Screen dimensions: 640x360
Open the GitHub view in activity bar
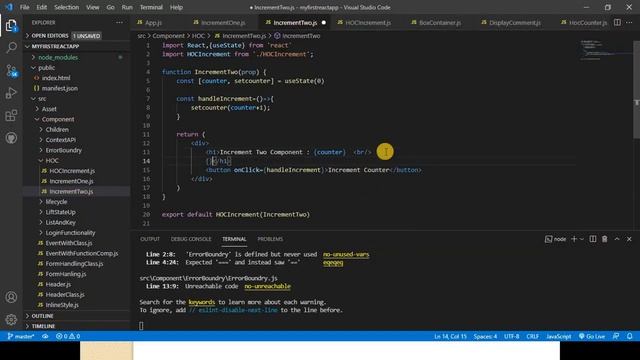click(11, 138)
